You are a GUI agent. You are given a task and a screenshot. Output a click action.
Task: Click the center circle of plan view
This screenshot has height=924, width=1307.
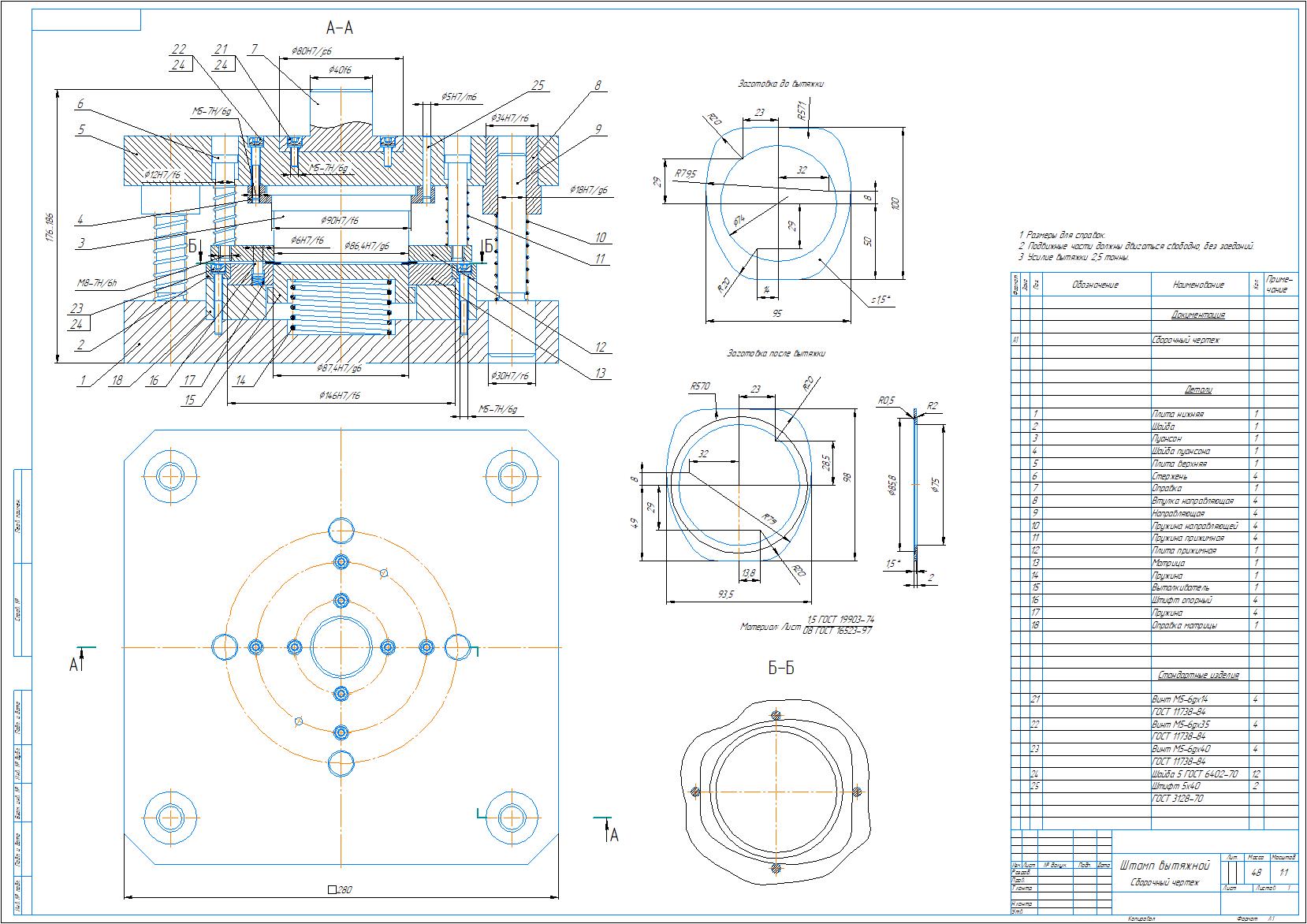click(x=341, y=646)
